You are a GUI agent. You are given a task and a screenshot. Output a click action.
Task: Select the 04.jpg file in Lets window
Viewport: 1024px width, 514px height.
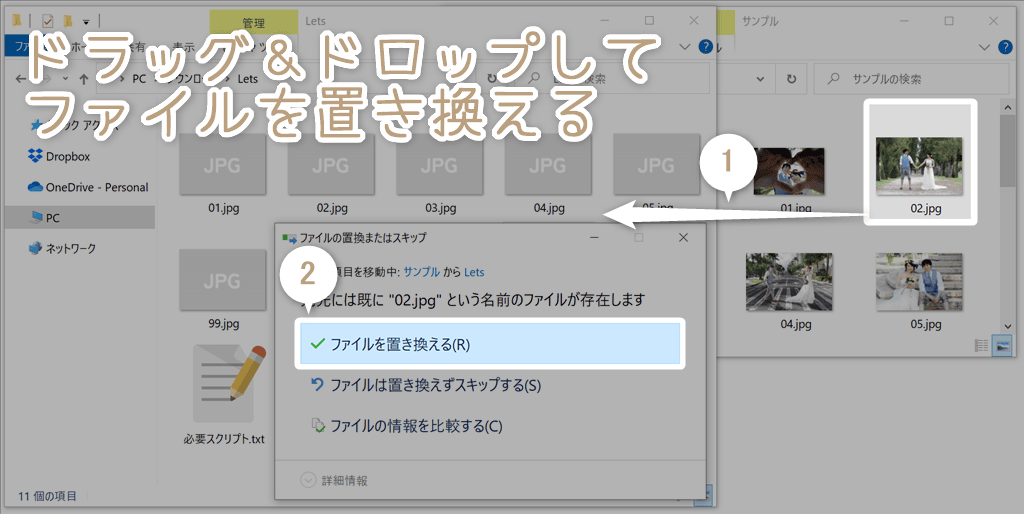coord(548,174)
